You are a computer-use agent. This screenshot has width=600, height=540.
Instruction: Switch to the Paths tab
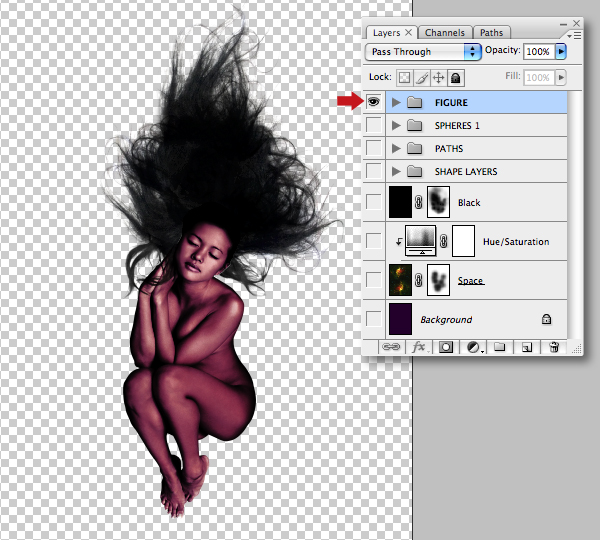491,33
